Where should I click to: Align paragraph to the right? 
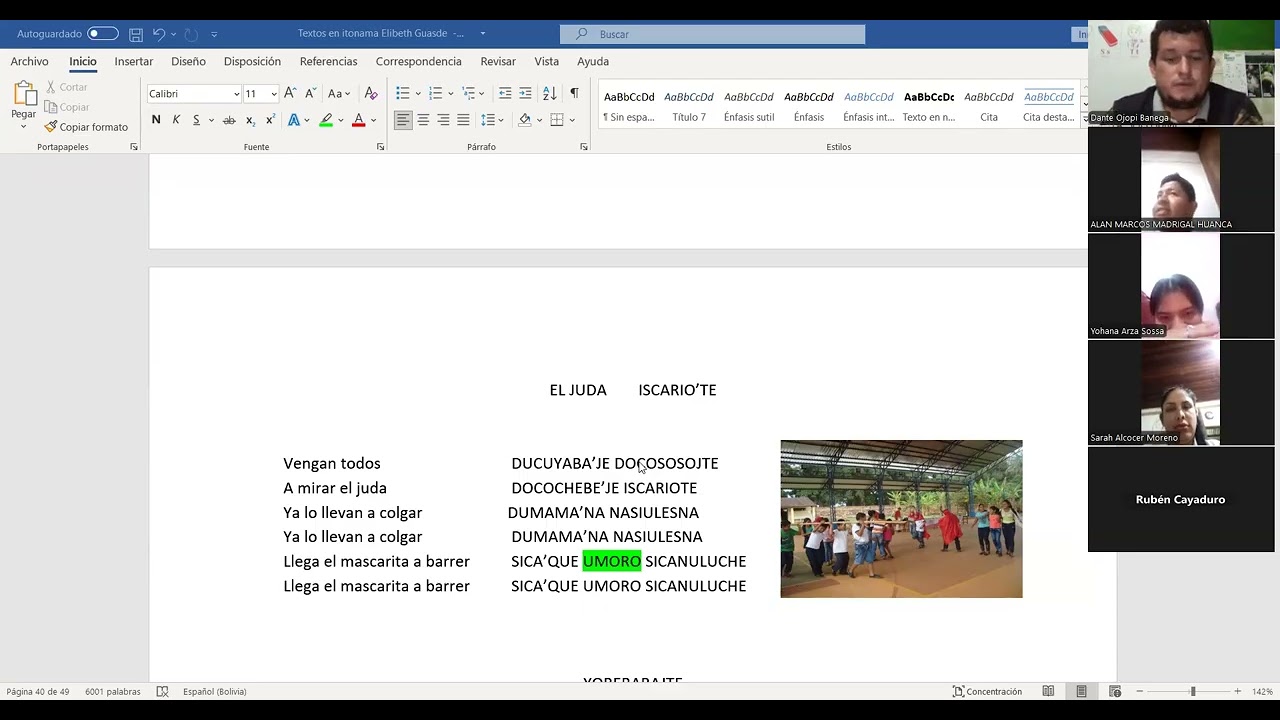pyautogui.click(x=443, y=120)
